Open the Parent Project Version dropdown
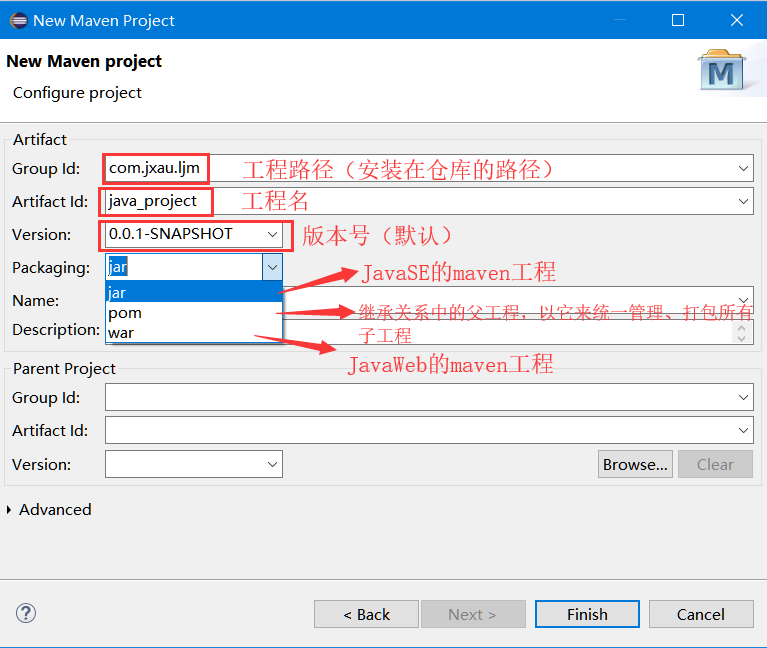This screenshot has height=648, width=767. [272, 465]
